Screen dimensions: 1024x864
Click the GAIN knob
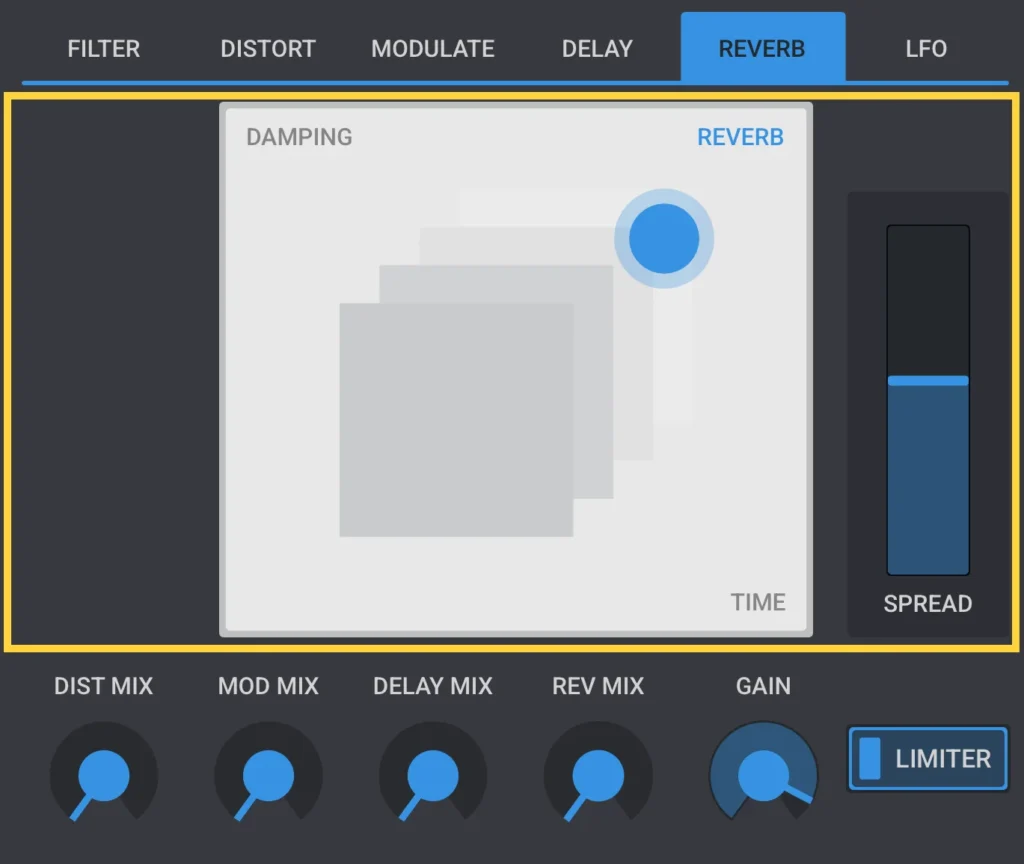coord(763,773)
